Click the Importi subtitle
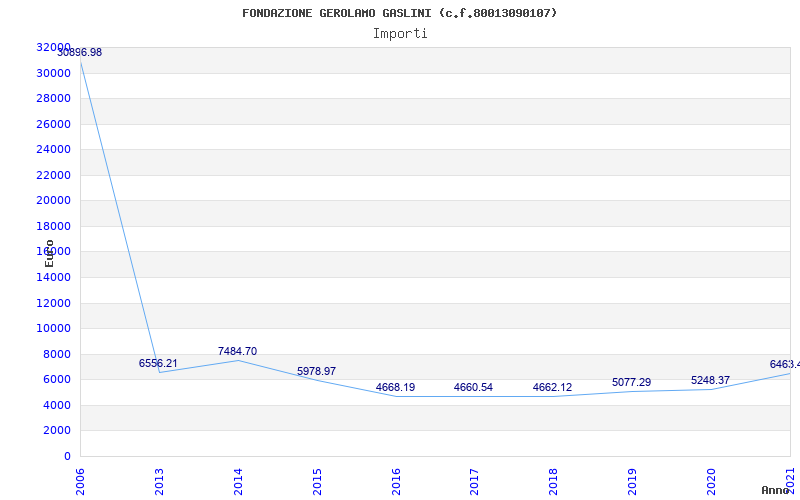 tap(400, 34)
